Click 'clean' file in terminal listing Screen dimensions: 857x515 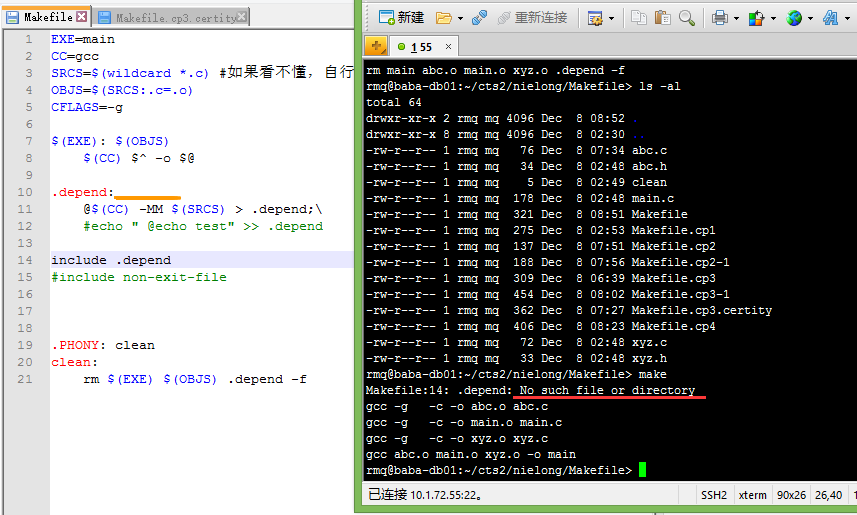(x=649, y=183)
